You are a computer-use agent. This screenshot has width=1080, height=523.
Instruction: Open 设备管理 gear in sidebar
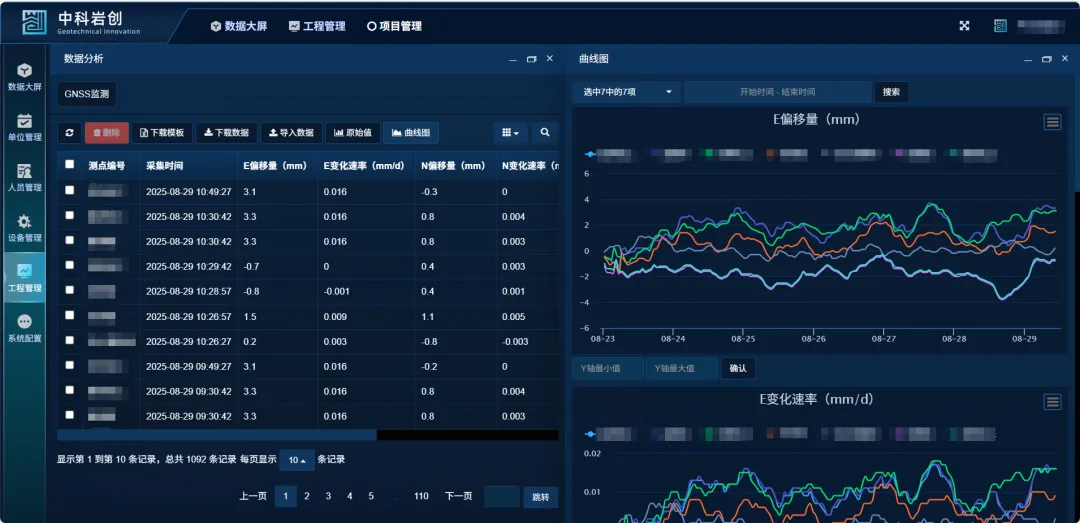pos(24,228)
